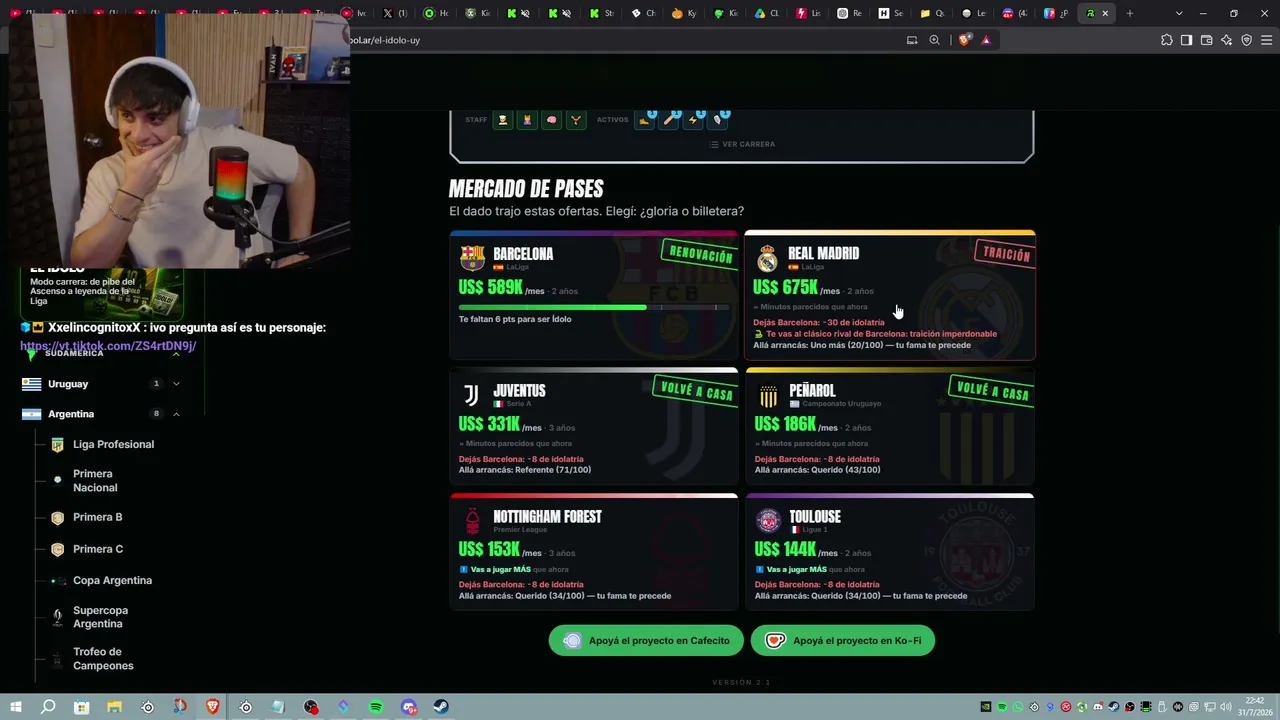
Task: Collapse the Argentina country list
Action: coord(176,414)
